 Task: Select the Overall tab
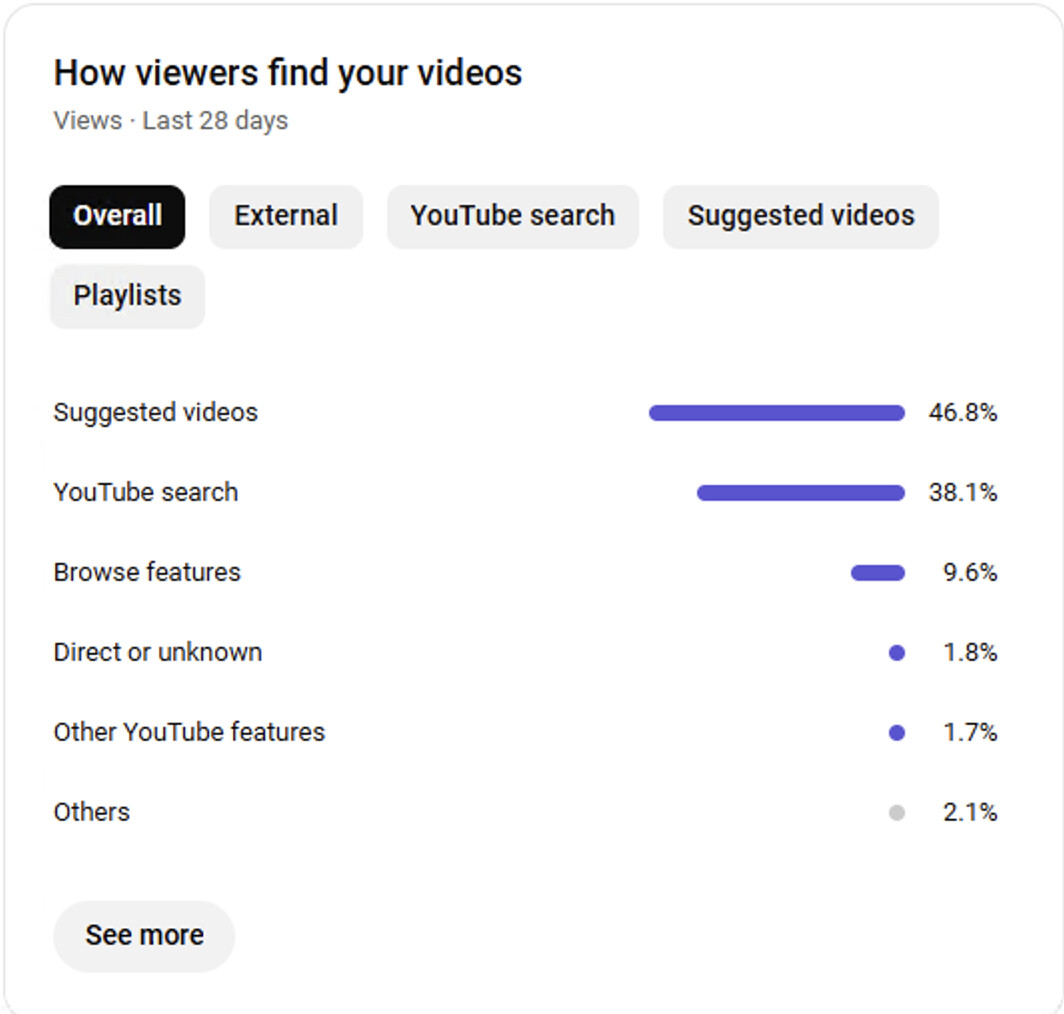coord(117,216)
